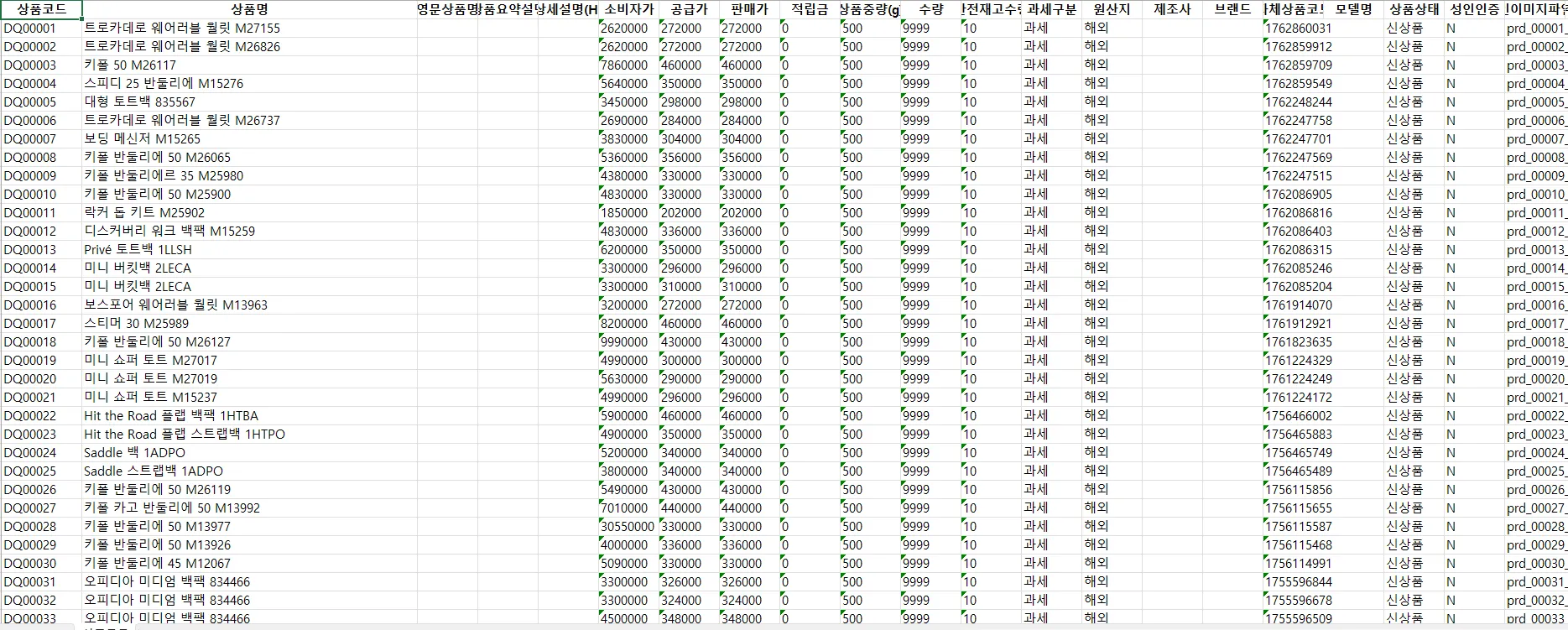The image size is (1568, 630).
Task: Click the 소비자가 column header
Action: pos(628,9)
